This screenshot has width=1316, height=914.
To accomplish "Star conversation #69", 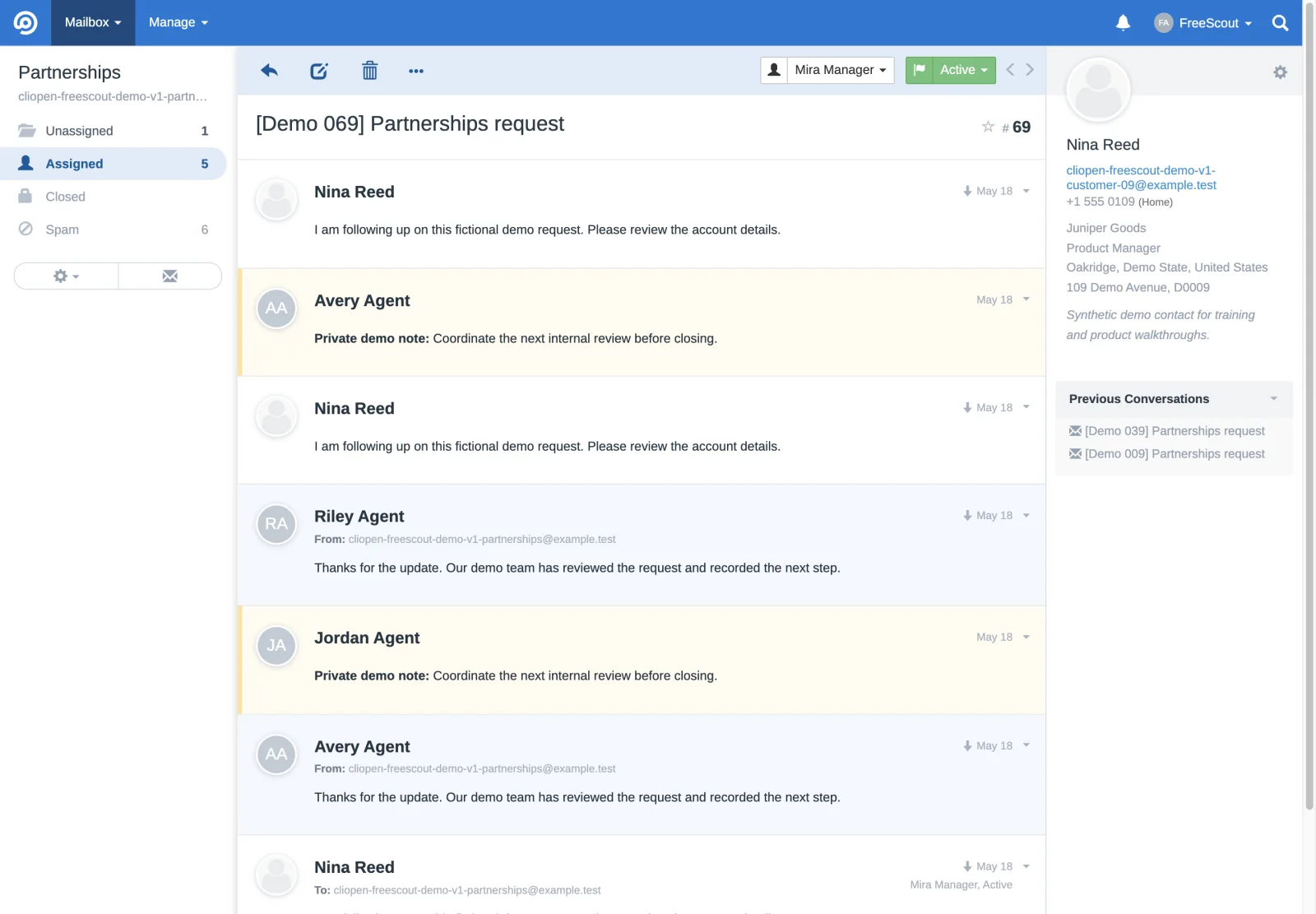I will pyautogui.click(x=988, y=126).
